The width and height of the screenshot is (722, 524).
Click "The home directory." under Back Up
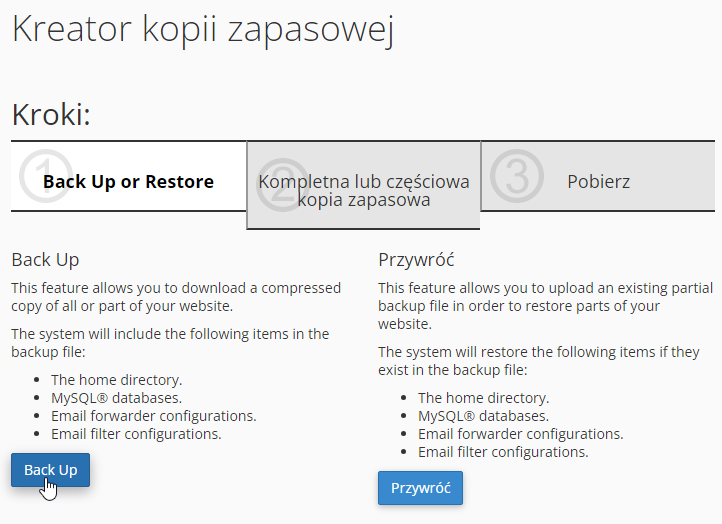[117, 380]
